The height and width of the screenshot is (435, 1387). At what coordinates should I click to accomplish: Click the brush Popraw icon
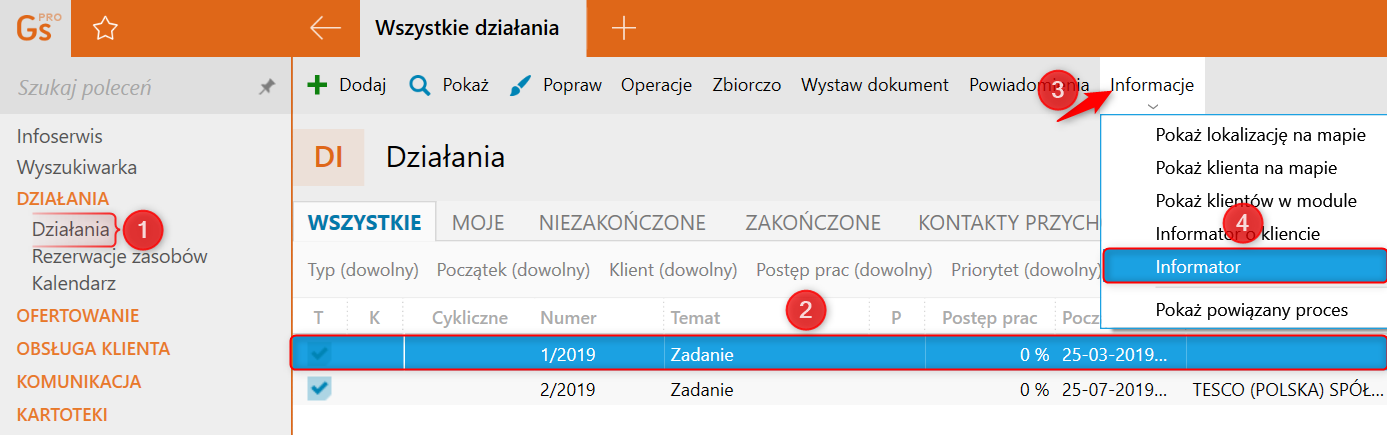520,85
